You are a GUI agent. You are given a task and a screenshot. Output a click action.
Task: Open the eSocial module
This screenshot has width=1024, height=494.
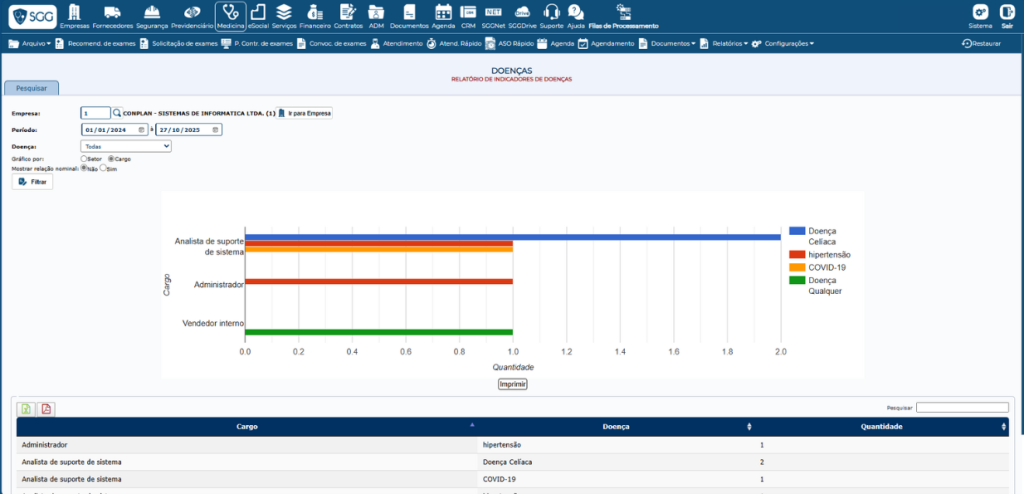258,16
